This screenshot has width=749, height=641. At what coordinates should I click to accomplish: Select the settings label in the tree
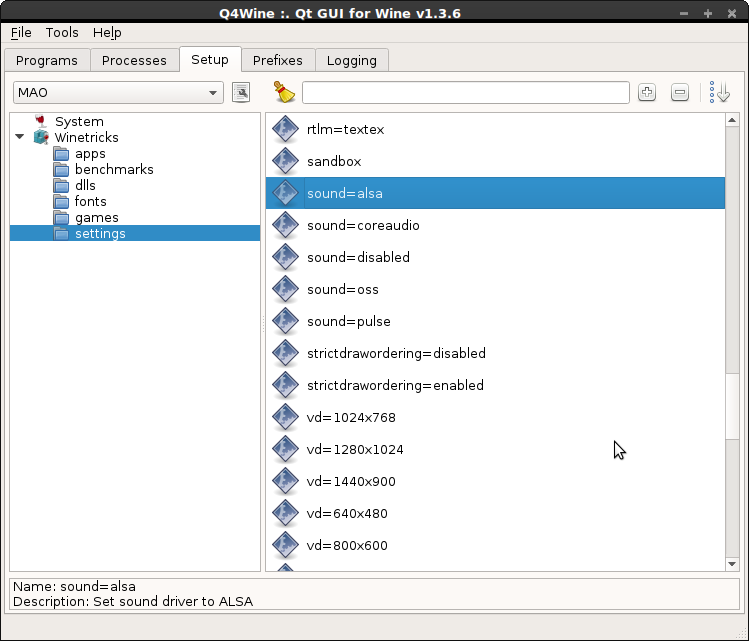[100, 234]
